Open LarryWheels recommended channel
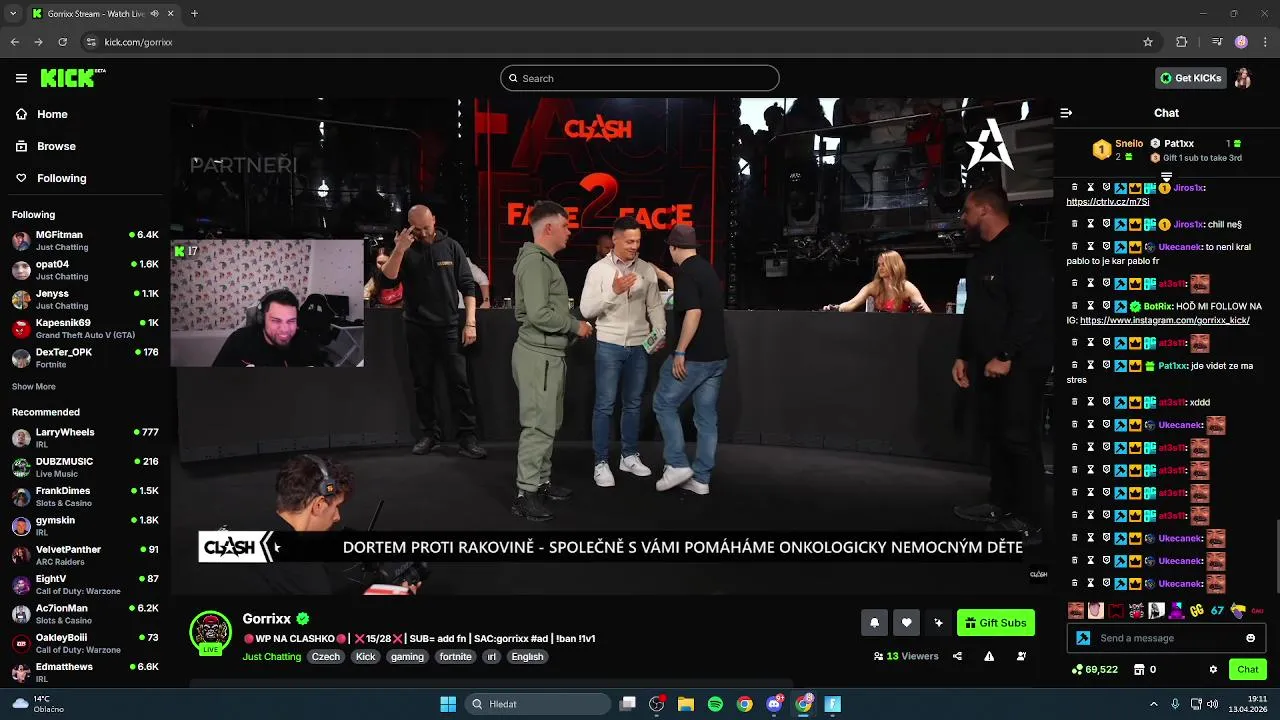This screenshot has width=1280, height=720. 85,438
